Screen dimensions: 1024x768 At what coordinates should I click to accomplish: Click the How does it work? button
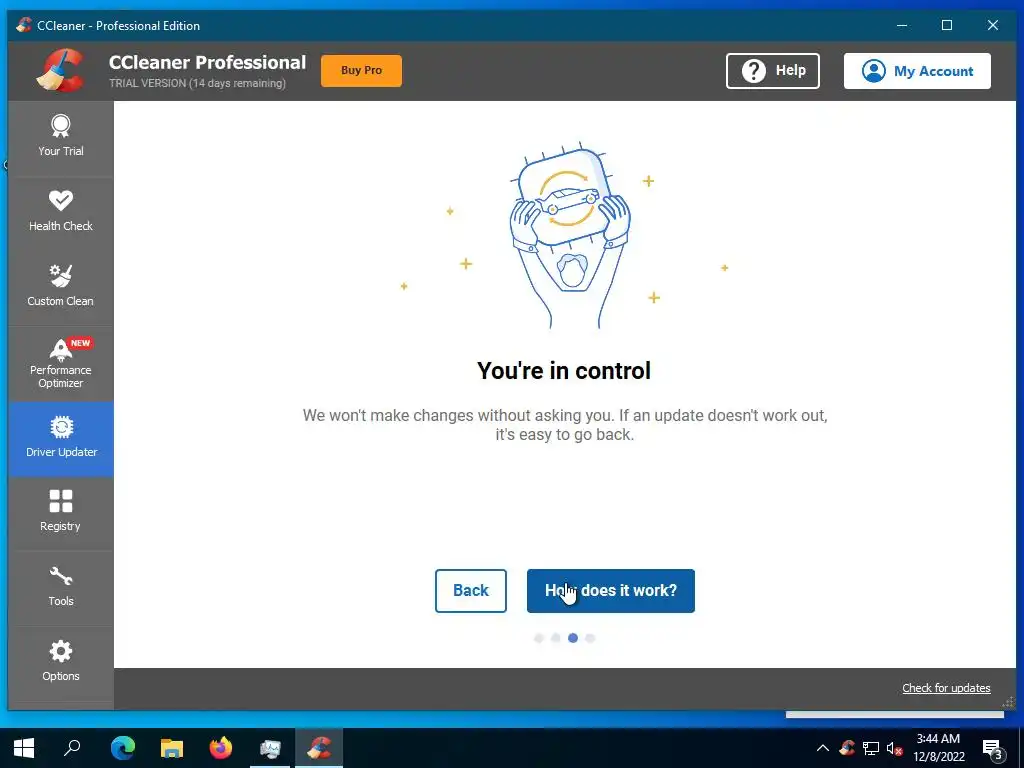[611, 590]
